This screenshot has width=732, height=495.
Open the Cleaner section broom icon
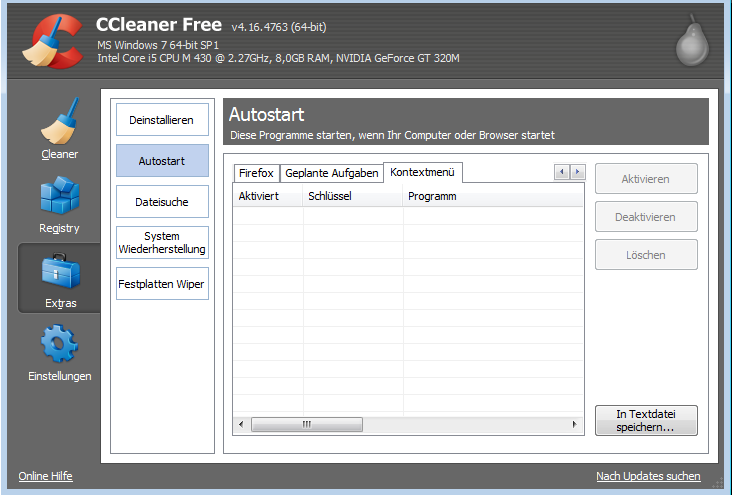tap(59, 121)
